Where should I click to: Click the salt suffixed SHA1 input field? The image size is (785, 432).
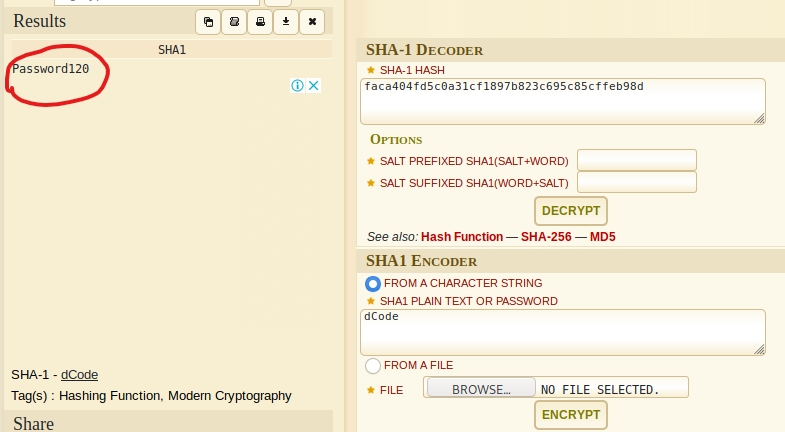tap(636, 182)
